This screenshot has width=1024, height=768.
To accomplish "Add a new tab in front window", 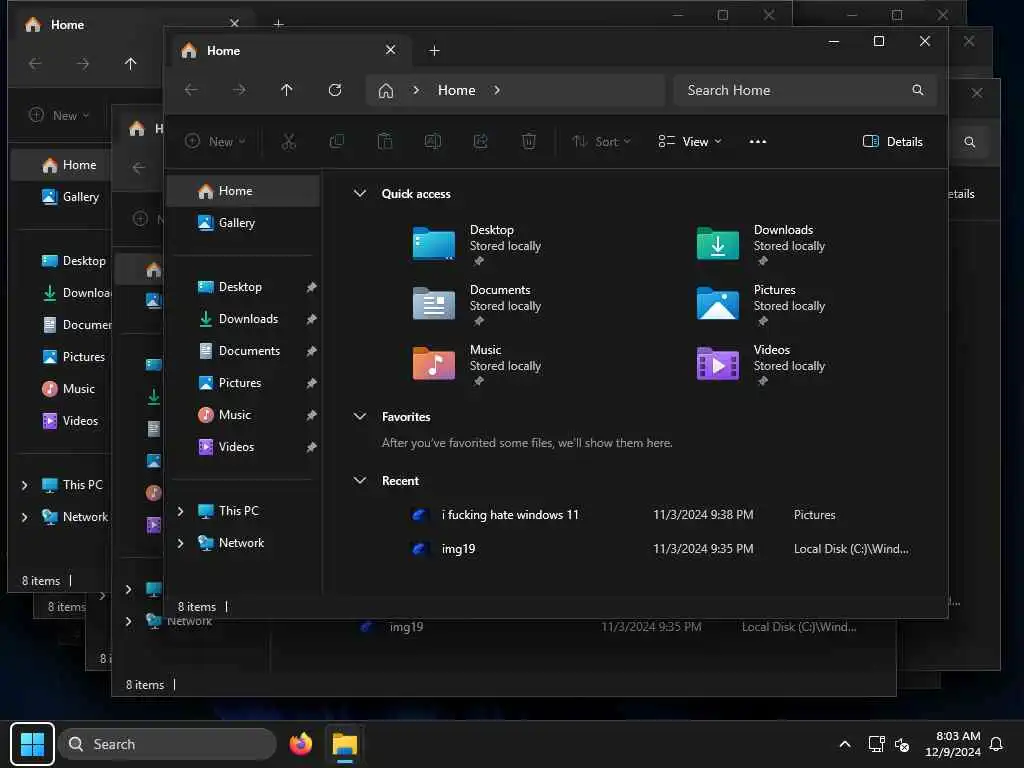I will point(434,51).
